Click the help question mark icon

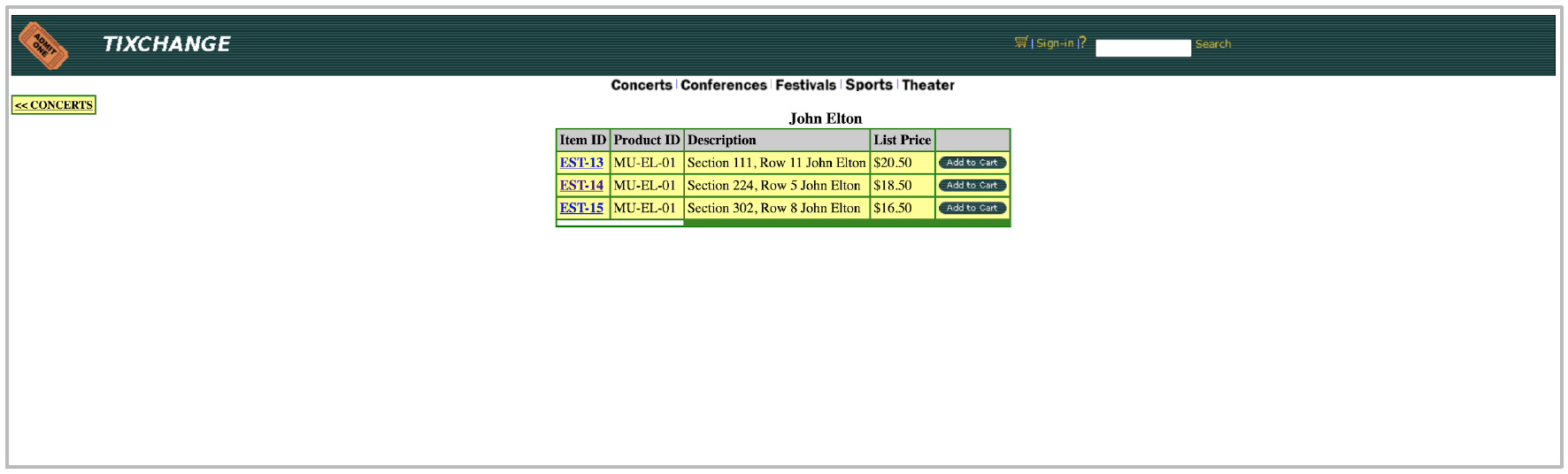(x=1082, y=42)
